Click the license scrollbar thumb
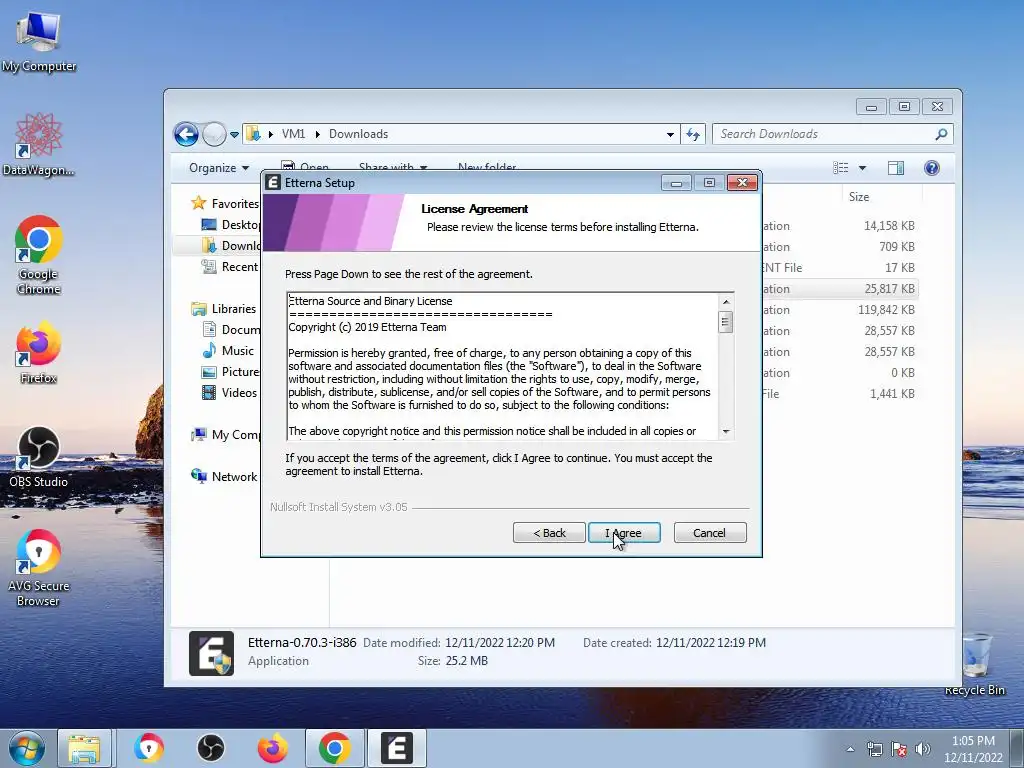The height and width of the screenshot is (768, 1024). pos(726,322)
